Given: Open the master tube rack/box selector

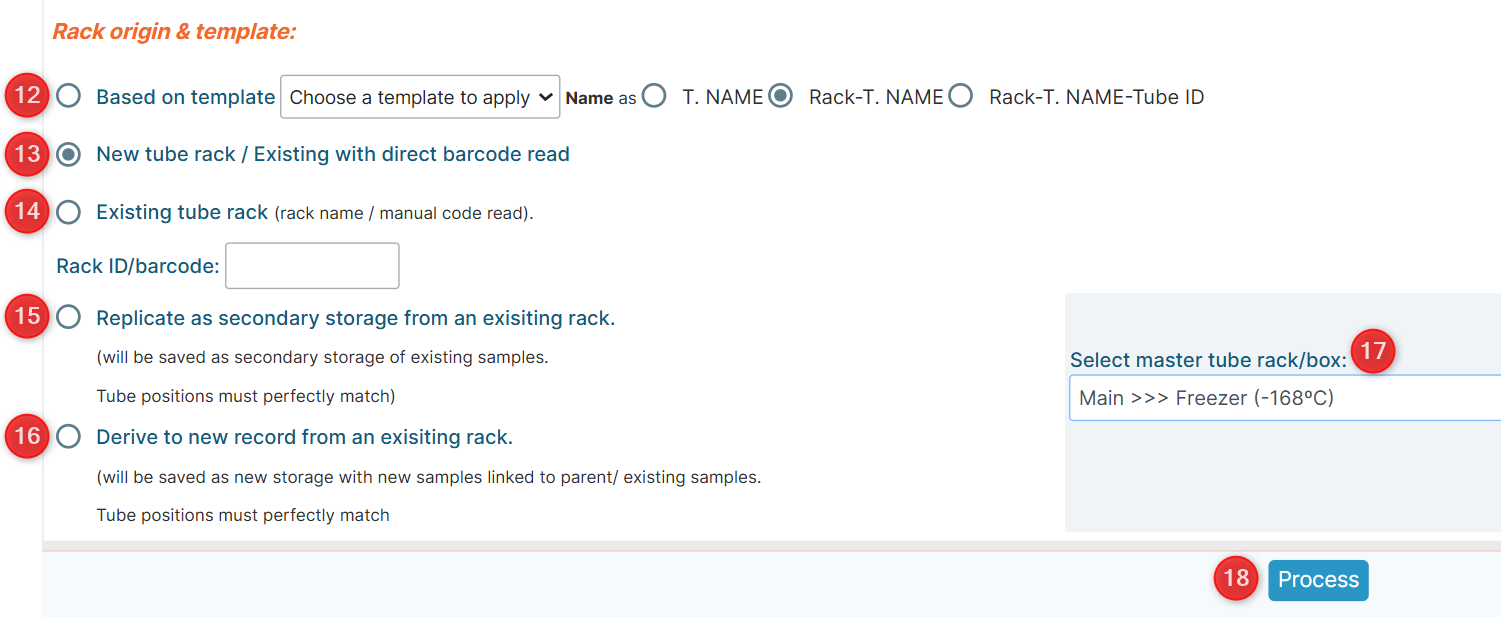Looking at the screenshot, I should click(1285, 398).
